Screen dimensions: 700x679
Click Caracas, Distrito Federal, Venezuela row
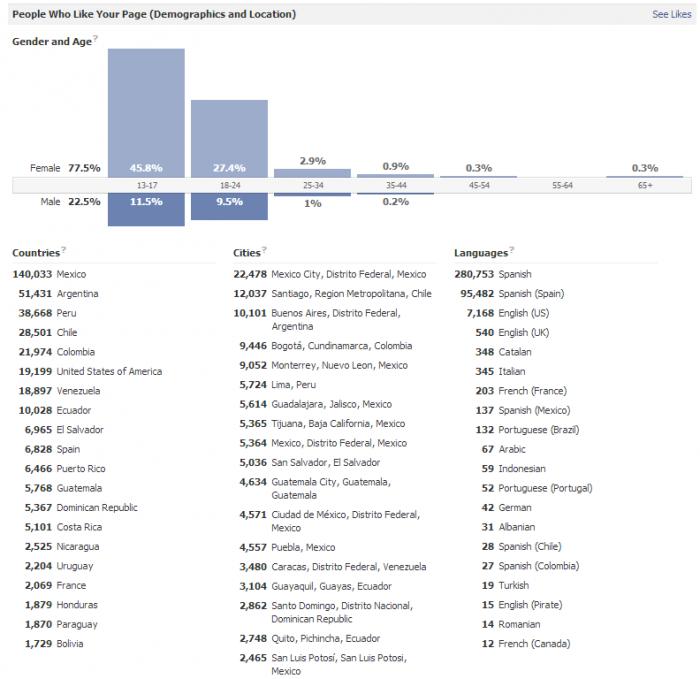(333, 567)
